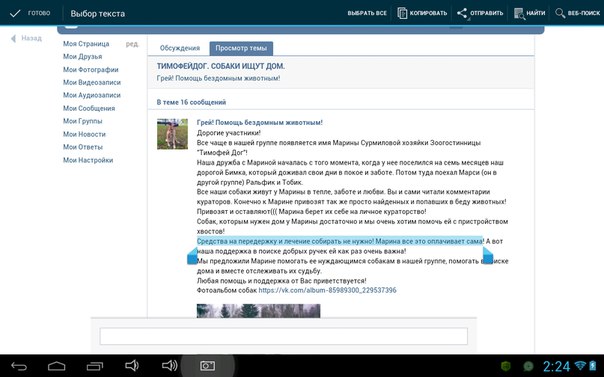Image resolution: width=604 pixels, height=377 pixels.
Task: Tap the 2:24 clock
Action: tap(556, 366)
